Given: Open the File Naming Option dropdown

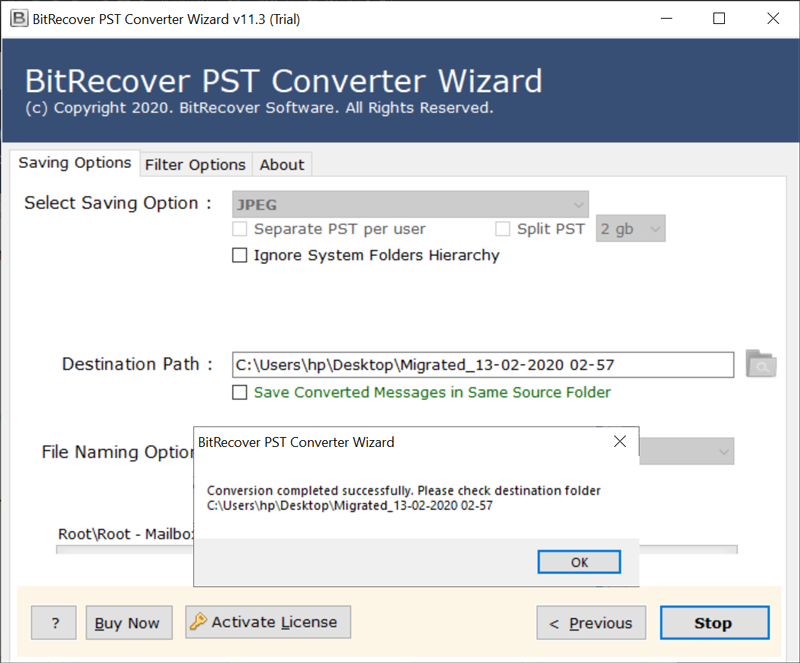Looking at the screenshot, I should (687, 451).
